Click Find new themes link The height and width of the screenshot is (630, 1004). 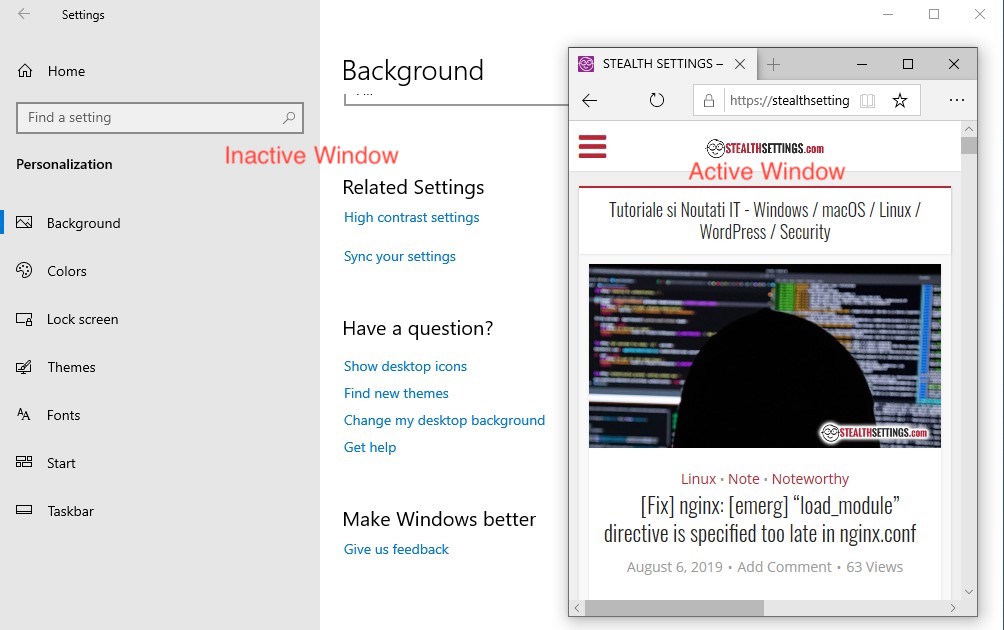point(396,393)
